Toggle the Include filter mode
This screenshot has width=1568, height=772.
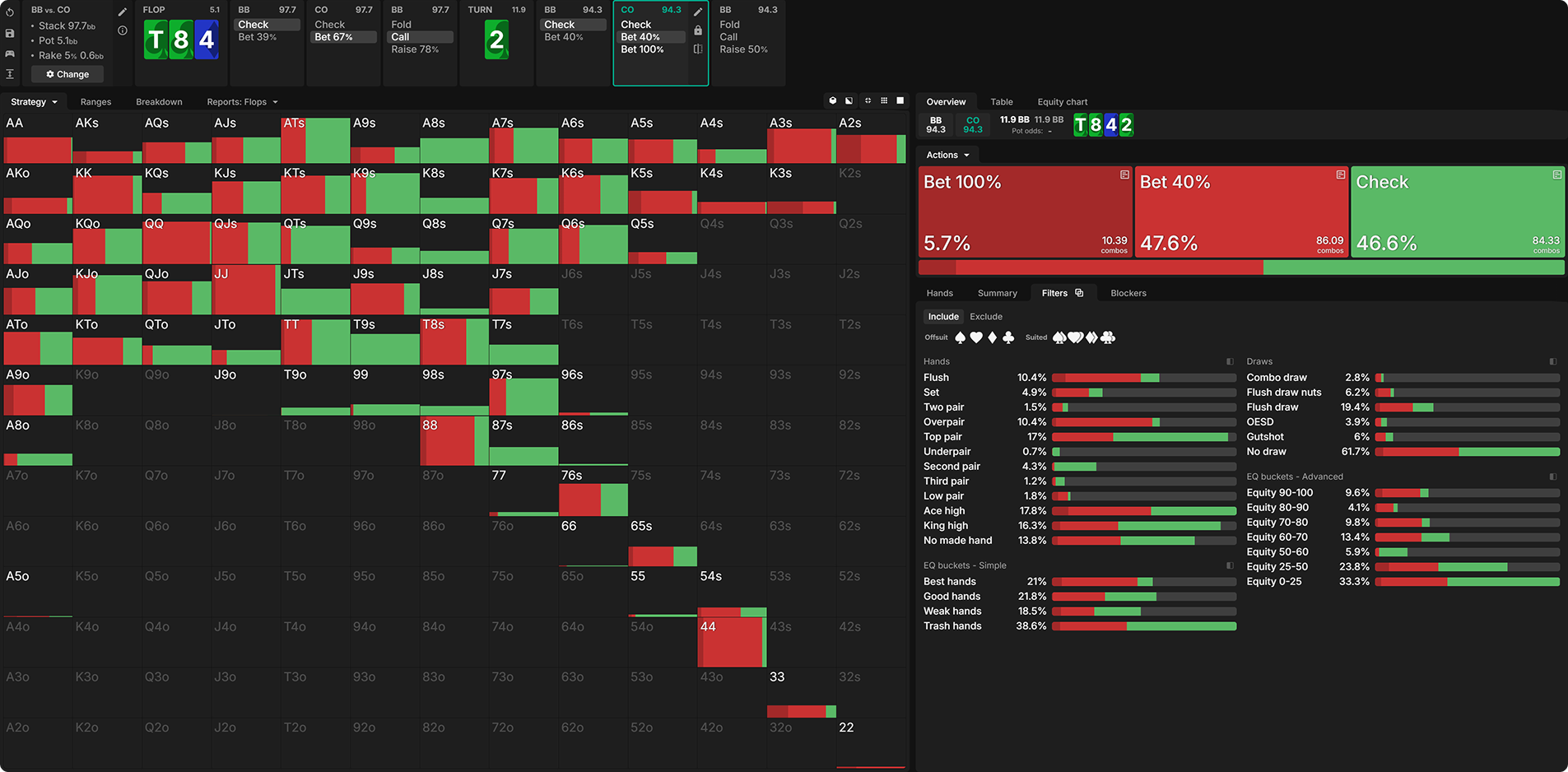pyautogui.click(x=943, y=317)
